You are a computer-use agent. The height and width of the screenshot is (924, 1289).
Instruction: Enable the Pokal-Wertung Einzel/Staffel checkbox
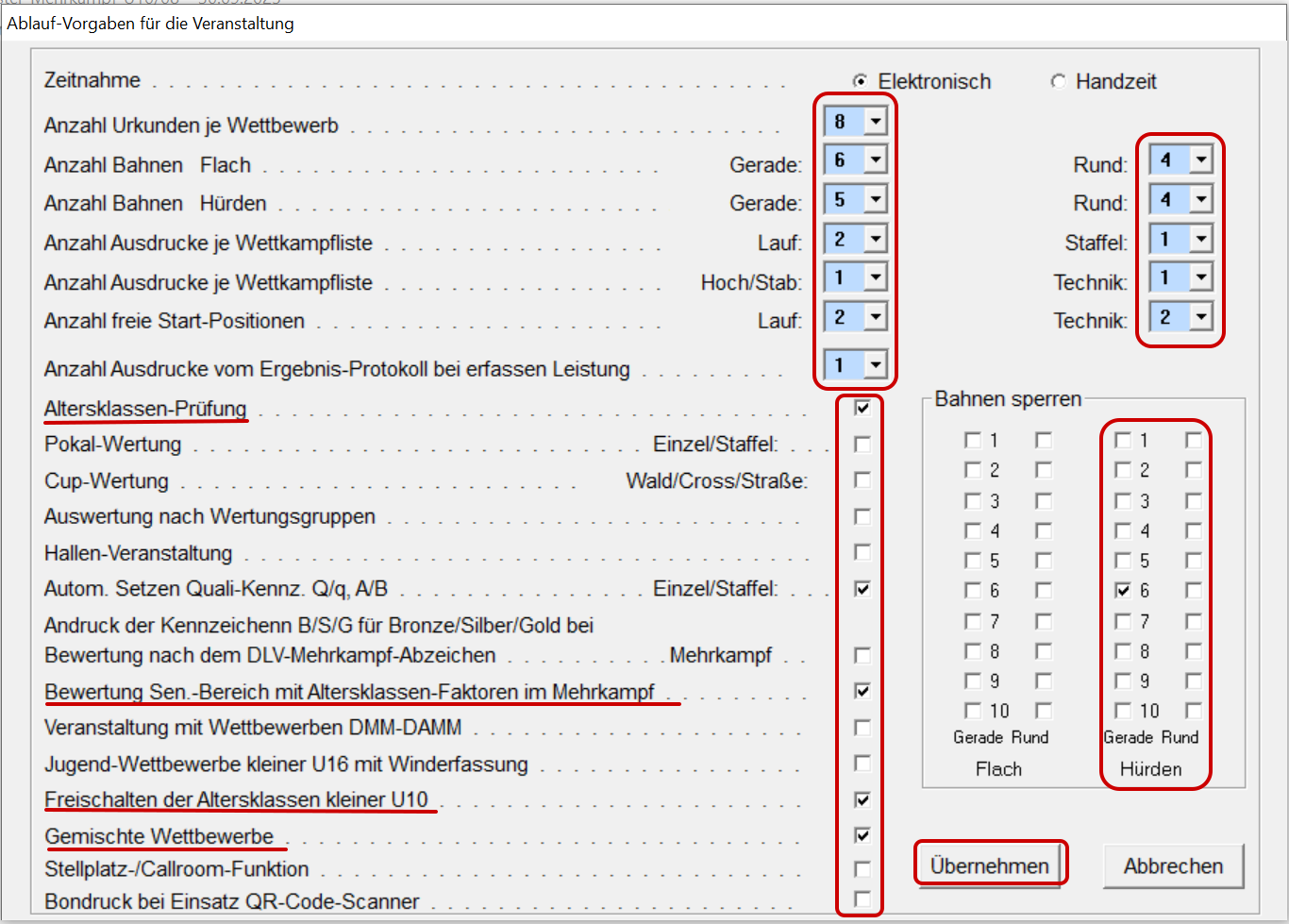[x=862, y=444]
